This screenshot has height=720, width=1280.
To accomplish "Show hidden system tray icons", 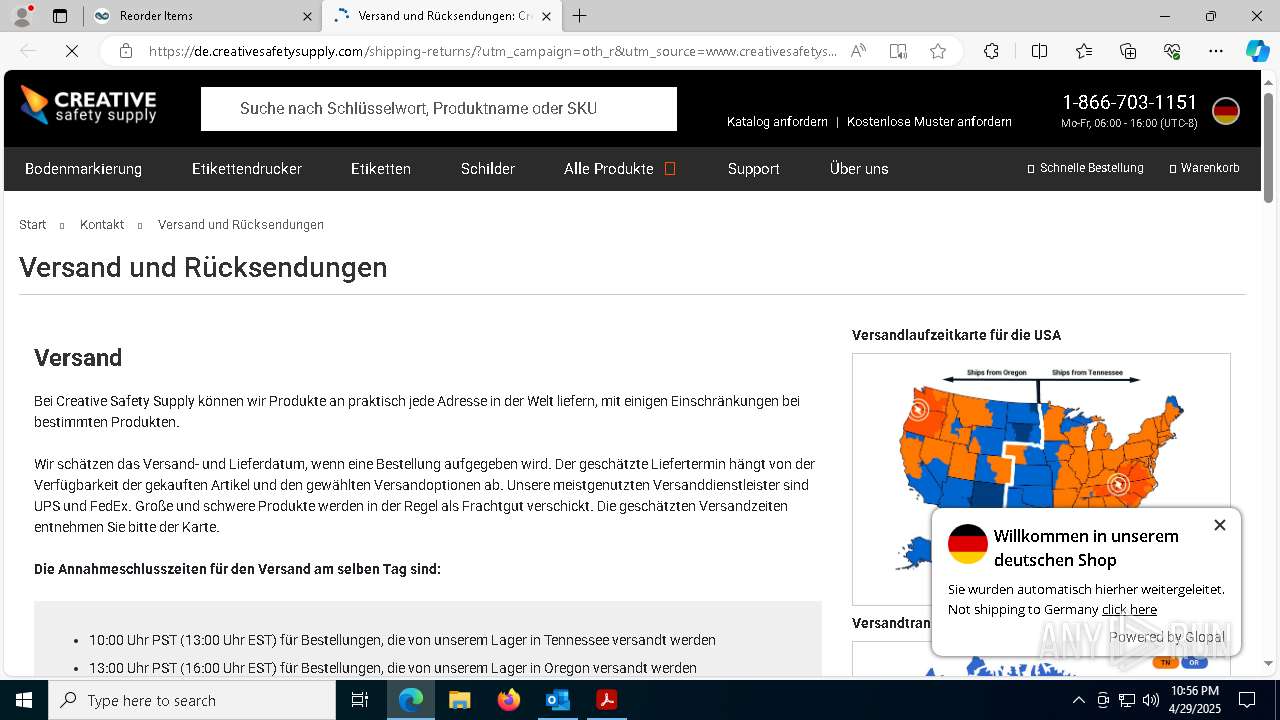I will tap(1078, 700).
